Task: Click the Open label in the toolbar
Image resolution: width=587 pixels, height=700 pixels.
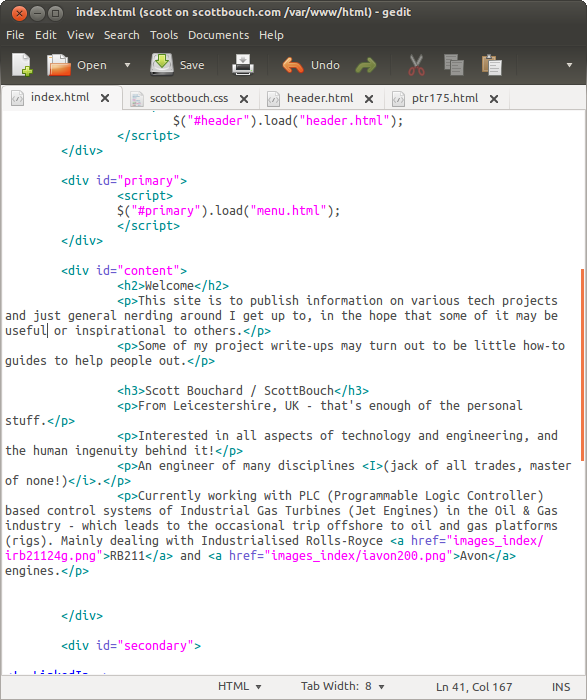Action: (x=92, y=65)
